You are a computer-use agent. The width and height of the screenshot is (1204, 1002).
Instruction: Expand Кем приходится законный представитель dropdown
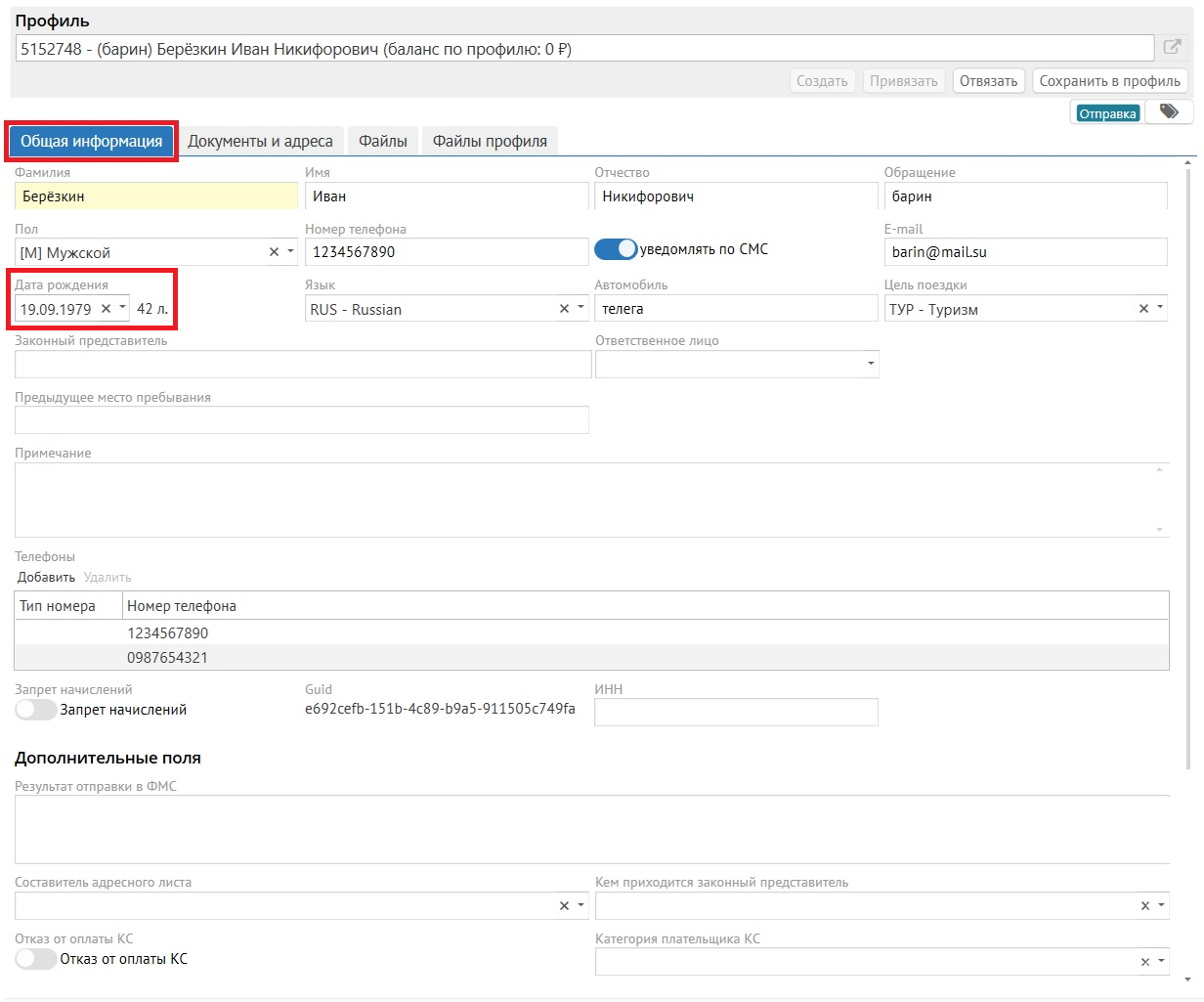[1162, 906]
